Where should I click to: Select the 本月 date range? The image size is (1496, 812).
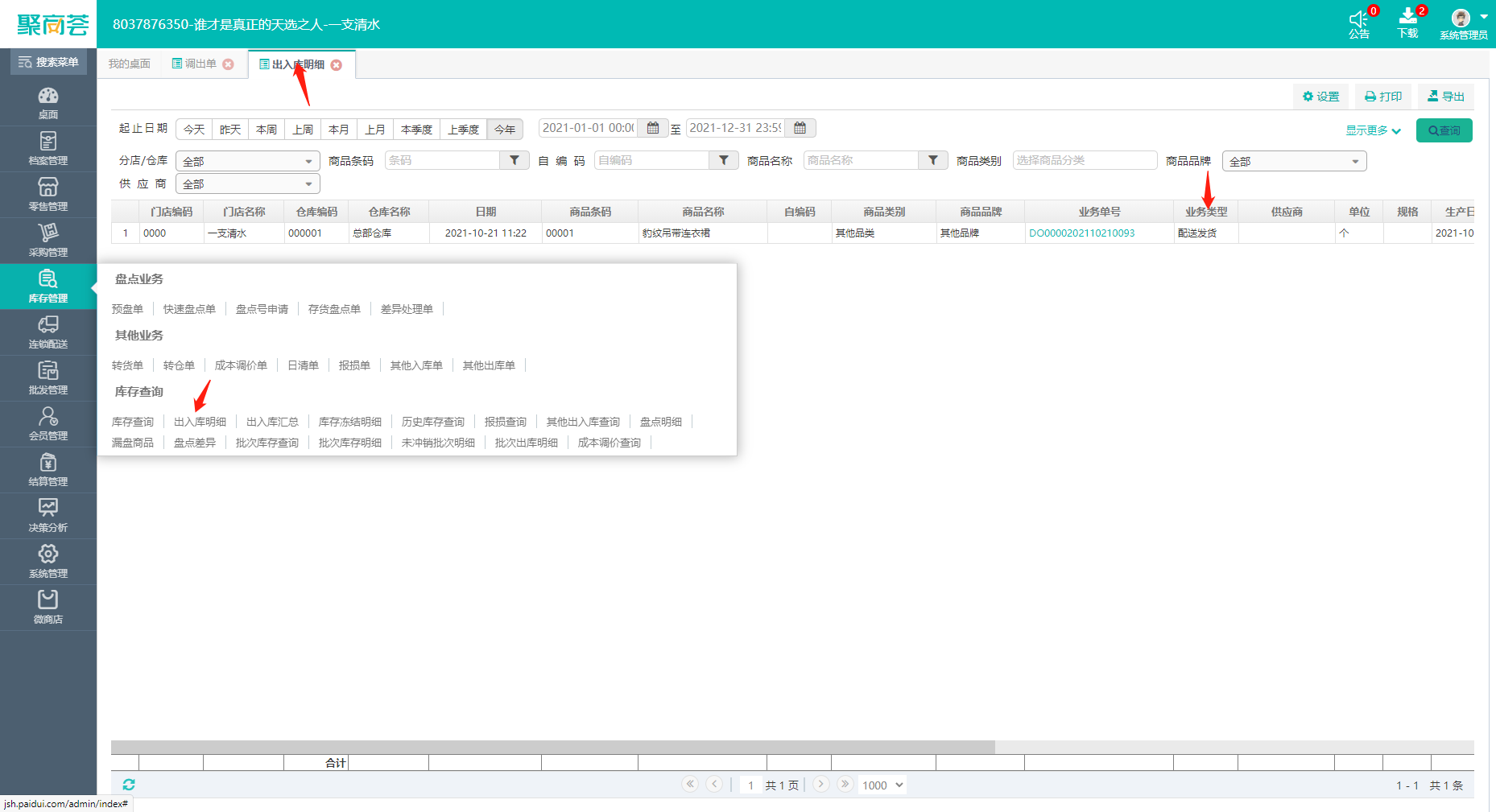(x=339, y=129)
